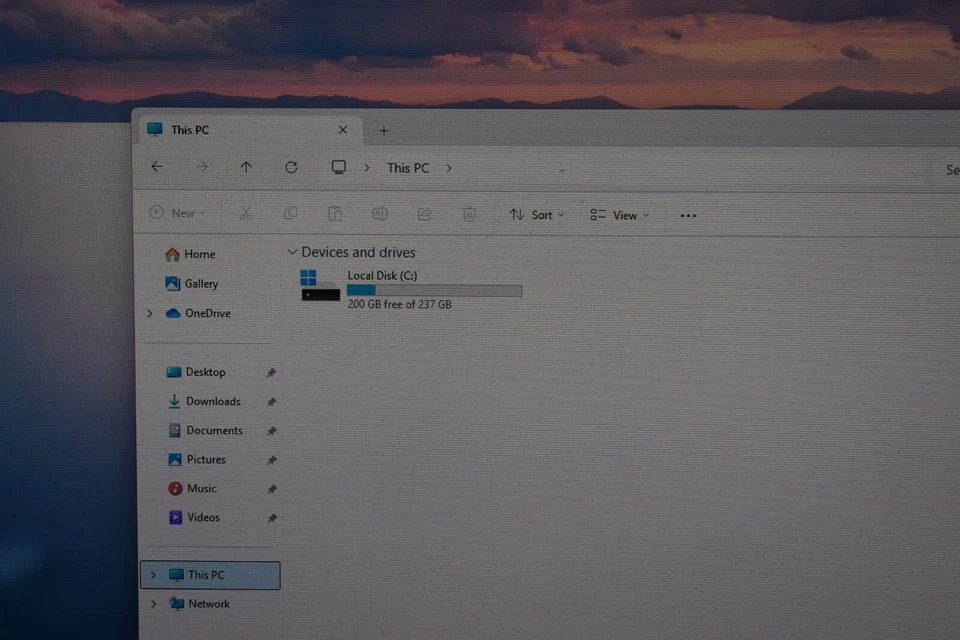
Task: Click the Cut scissors icon
Action: pyautogui.click(x=246, y=213)
